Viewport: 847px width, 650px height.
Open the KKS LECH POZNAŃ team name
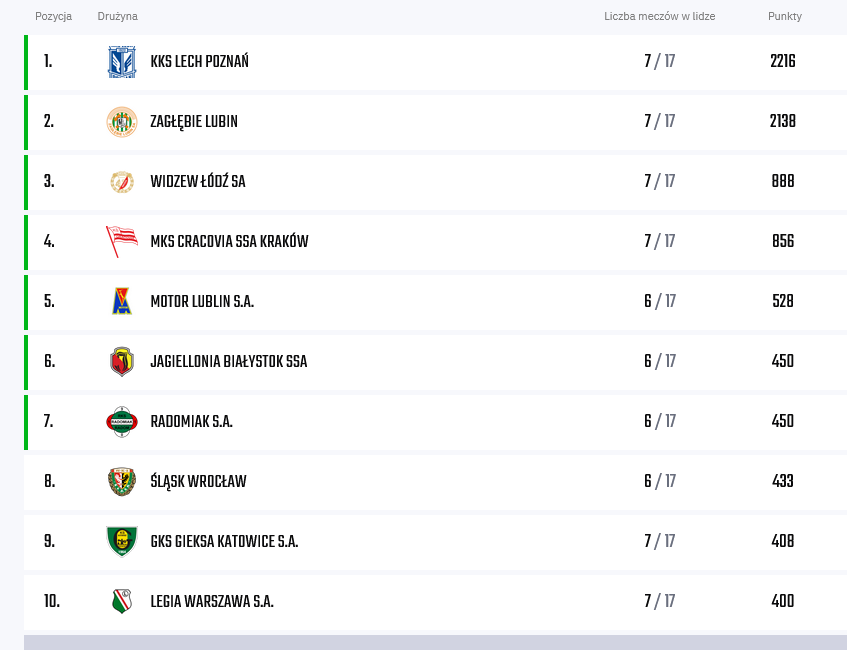(199, 62)
